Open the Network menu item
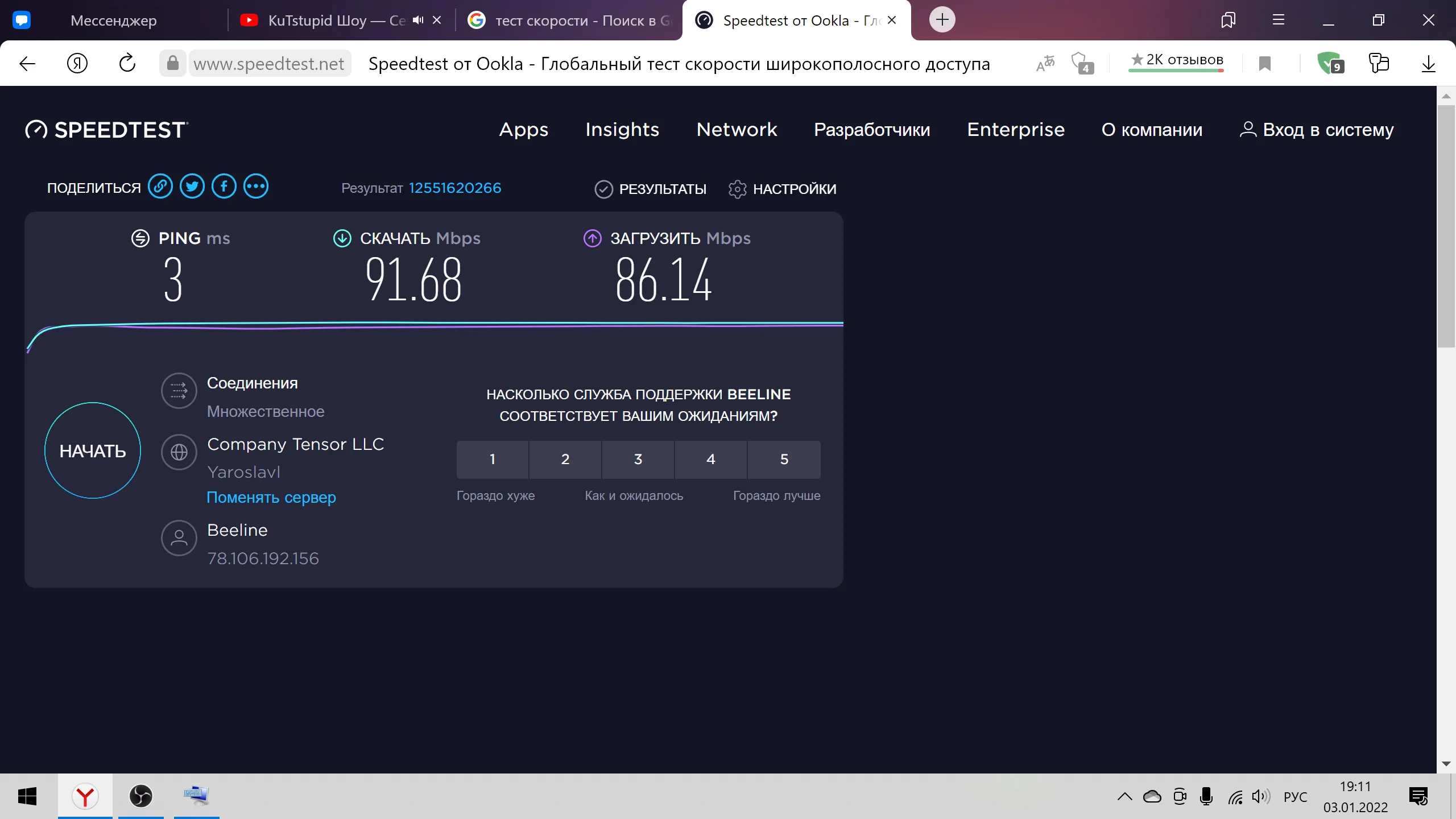1456x819 pixels. click(737, 130)
